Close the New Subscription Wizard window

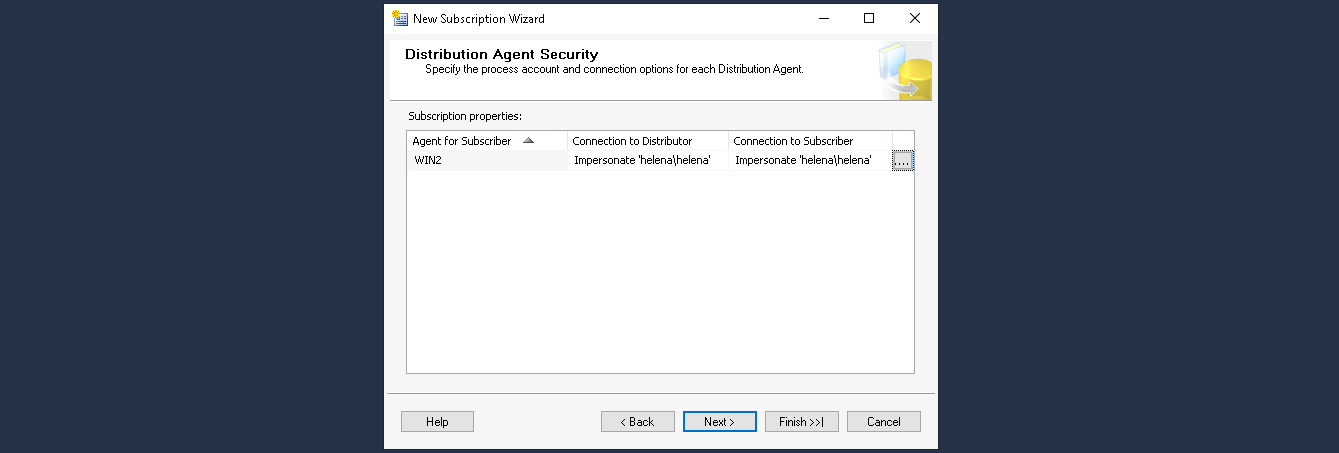point(914,18)
